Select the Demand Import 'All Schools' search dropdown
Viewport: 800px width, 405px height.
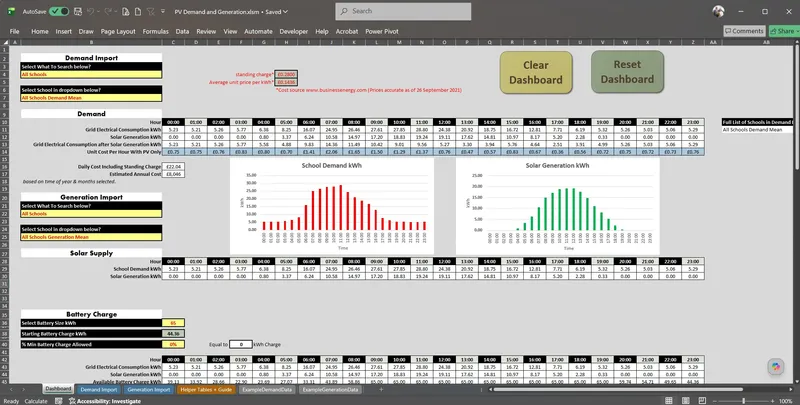coord(91,74)
